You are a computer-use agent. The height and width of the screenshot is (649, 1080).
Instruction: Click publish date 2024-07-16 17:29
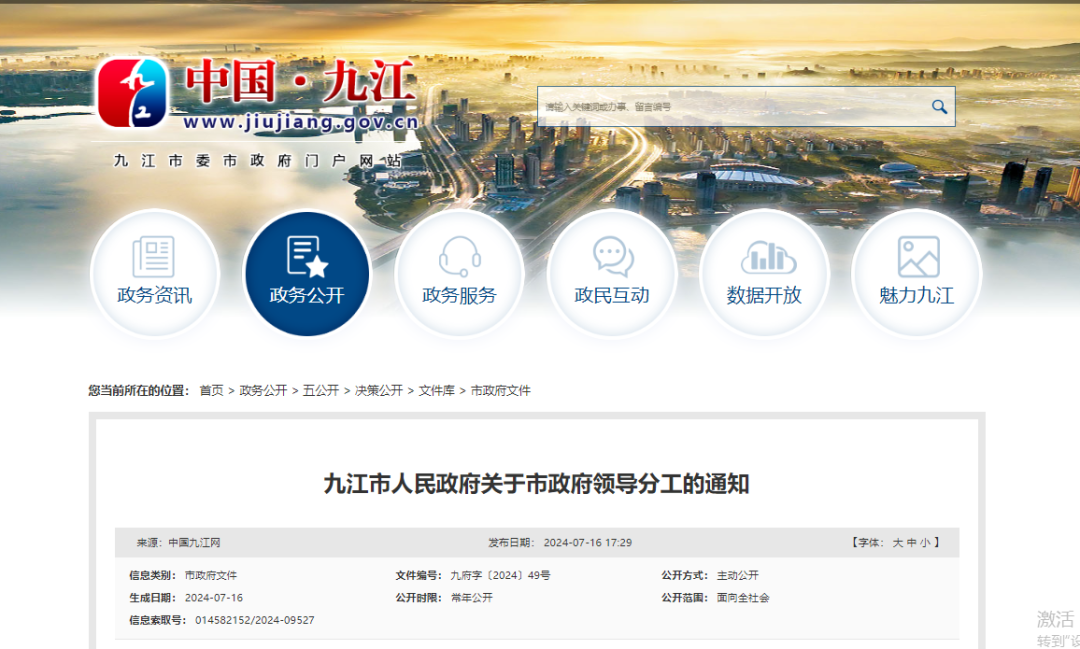588,543
